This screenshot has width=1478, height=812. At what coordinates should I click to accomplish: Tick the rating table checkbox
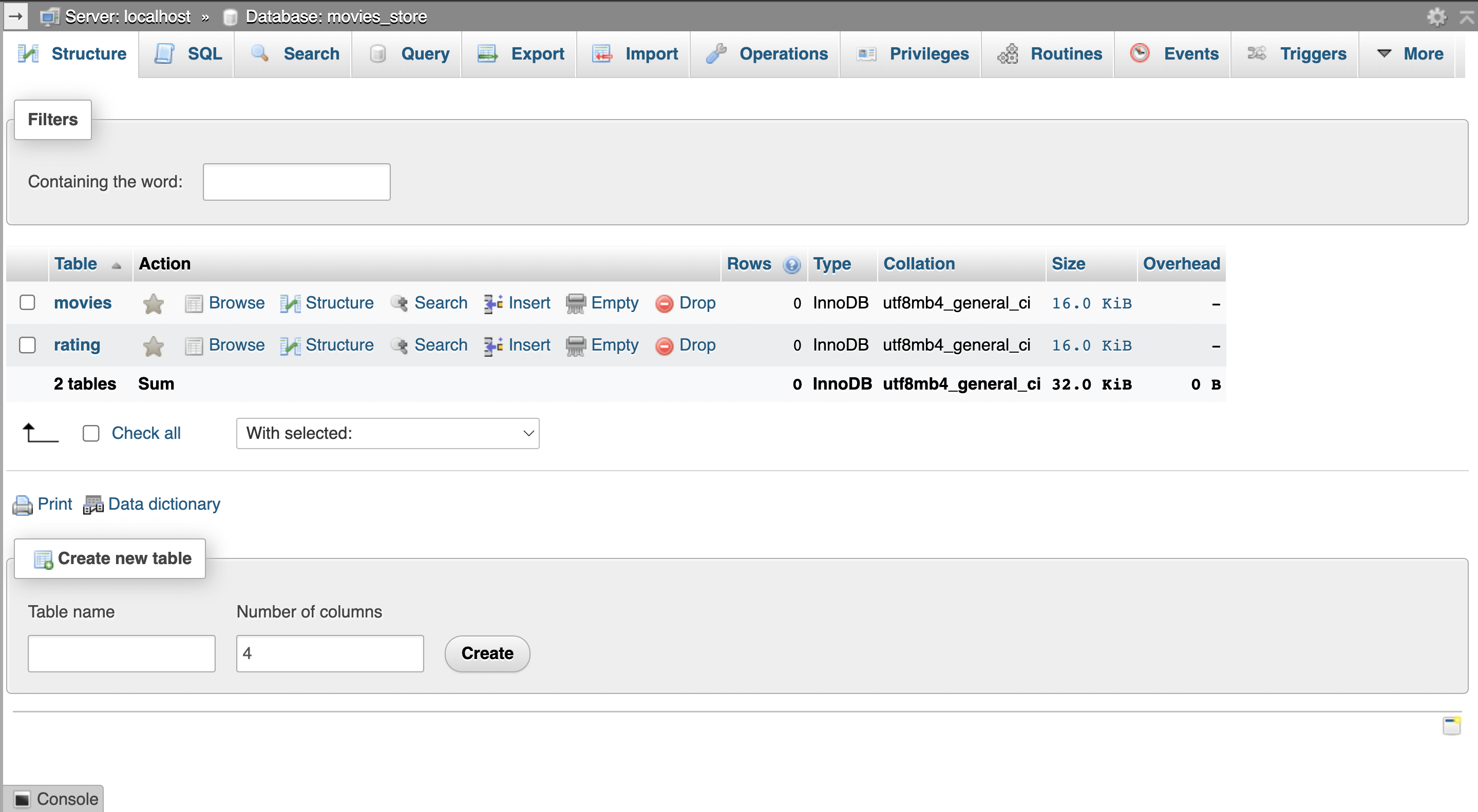pos(28,344)
